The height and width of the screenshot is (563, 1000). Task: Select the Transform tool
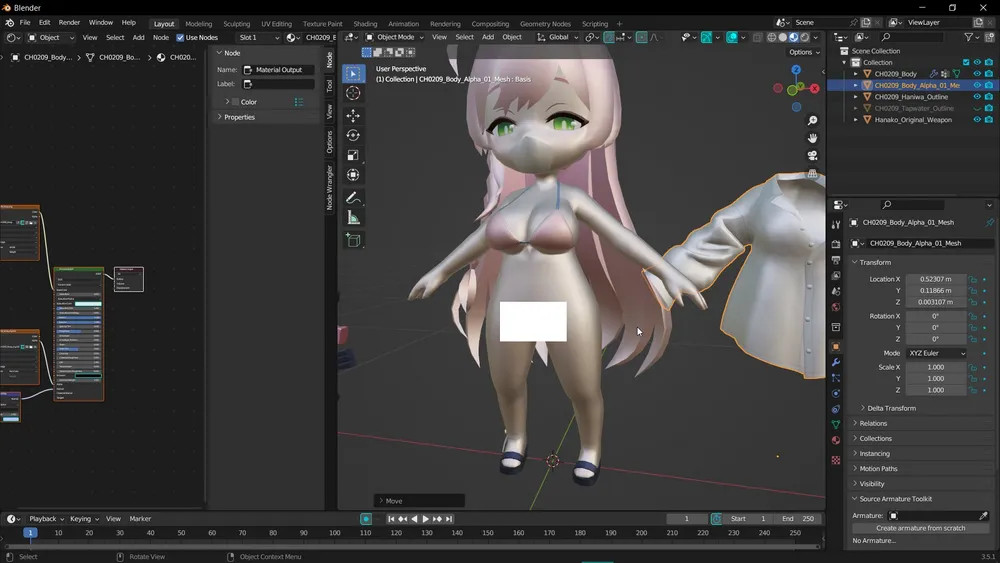pos(353,175)
